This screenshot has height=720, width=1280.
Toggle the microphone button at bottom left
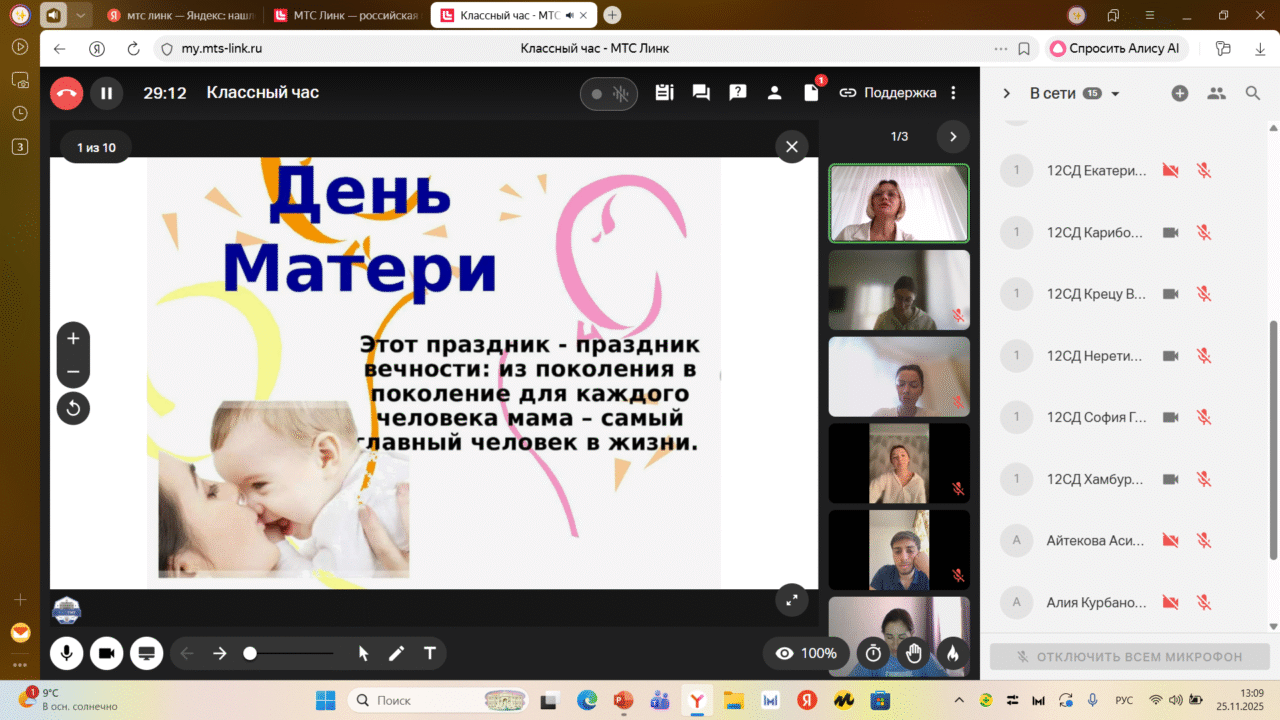[67, 653]
